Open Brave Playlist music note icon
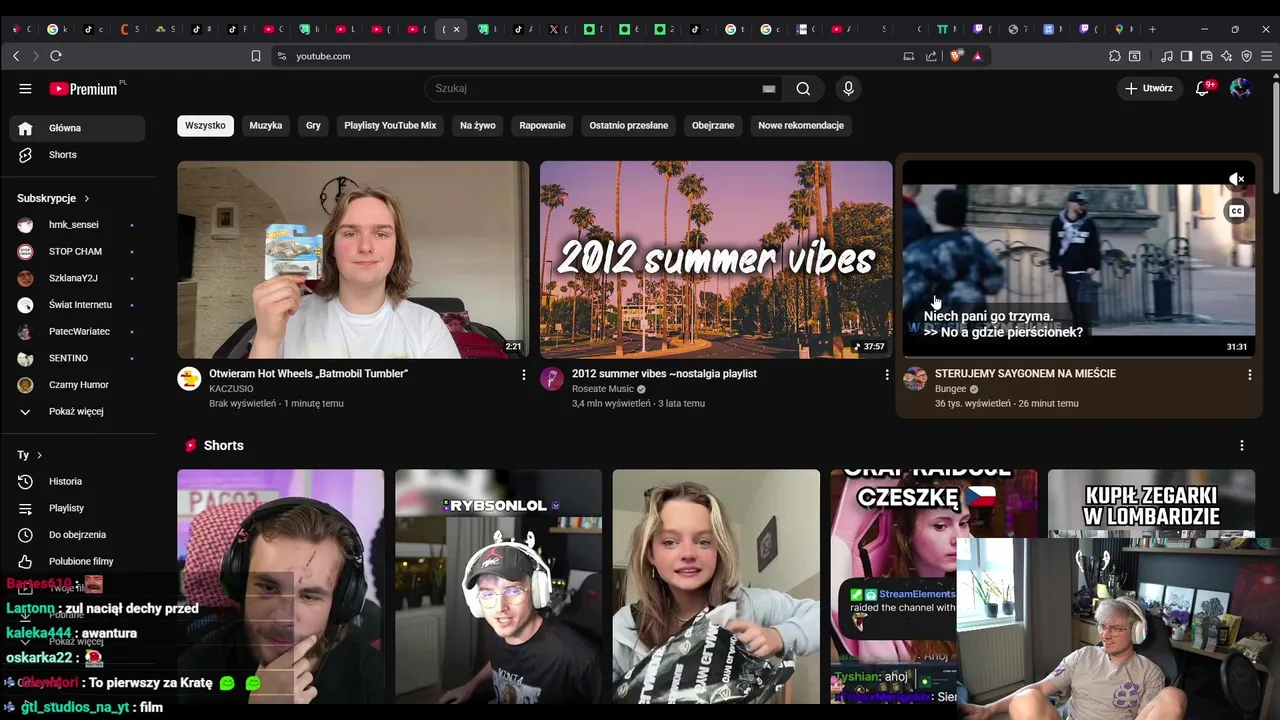1280x720 pixels. coord(1167,56)
